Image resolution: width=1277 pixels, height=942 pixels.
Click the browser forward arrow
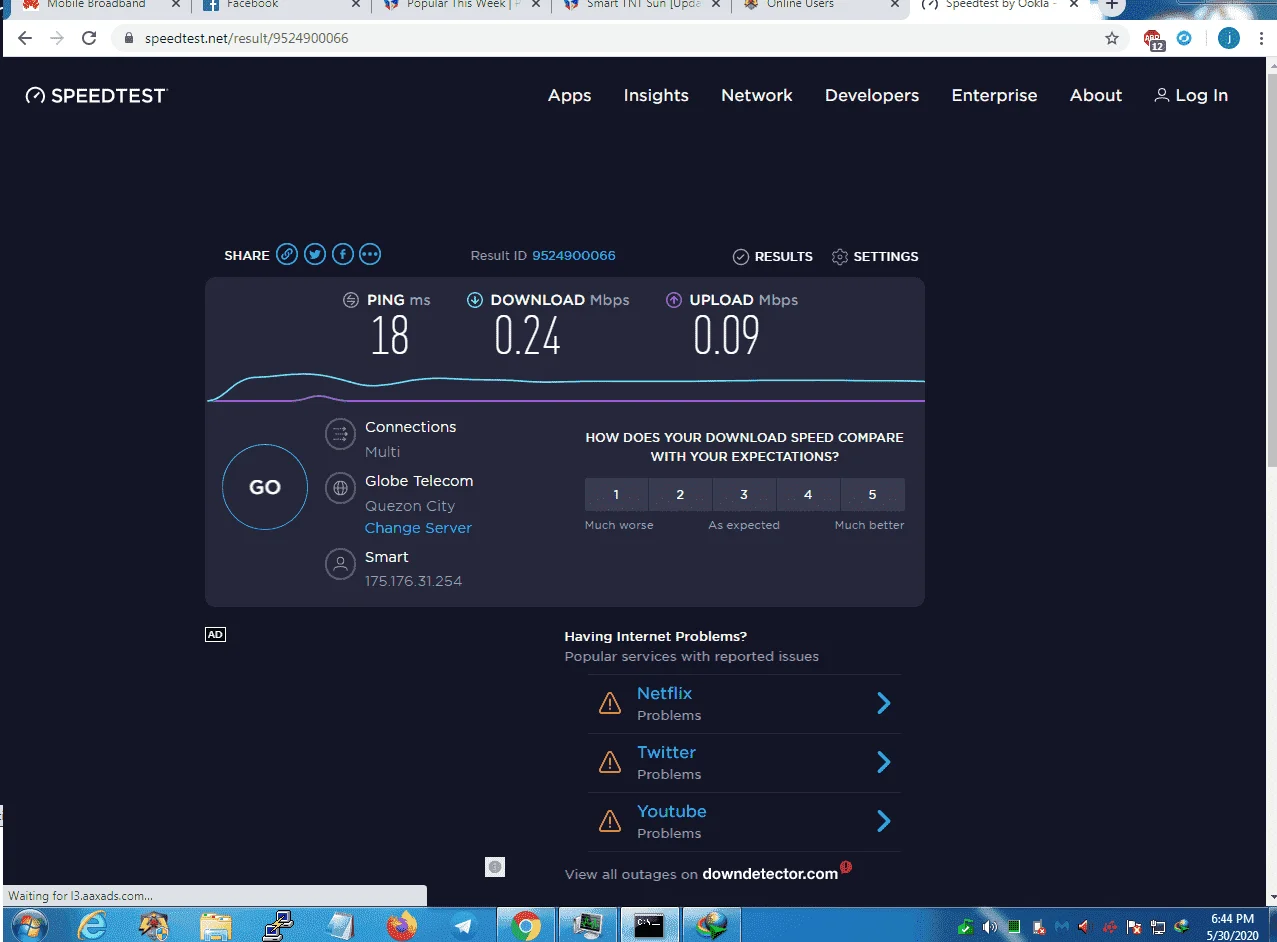(57, 39)
